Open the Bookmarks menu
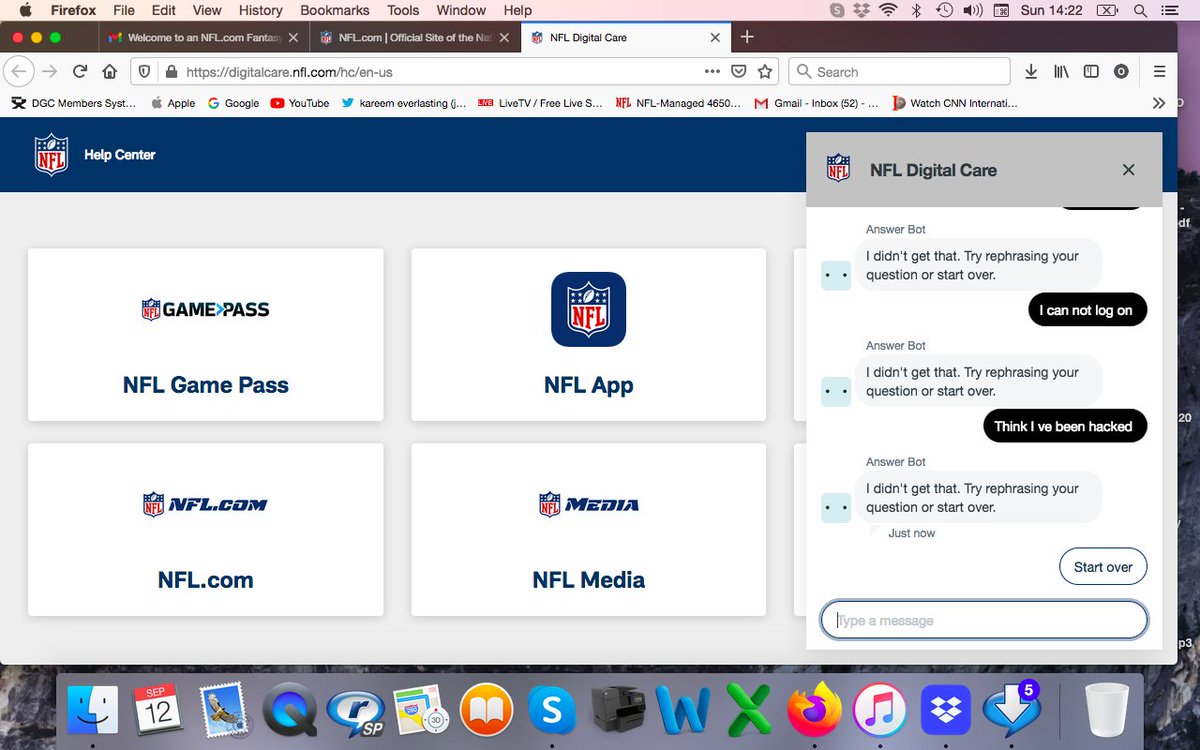 (x=334, y=10)
